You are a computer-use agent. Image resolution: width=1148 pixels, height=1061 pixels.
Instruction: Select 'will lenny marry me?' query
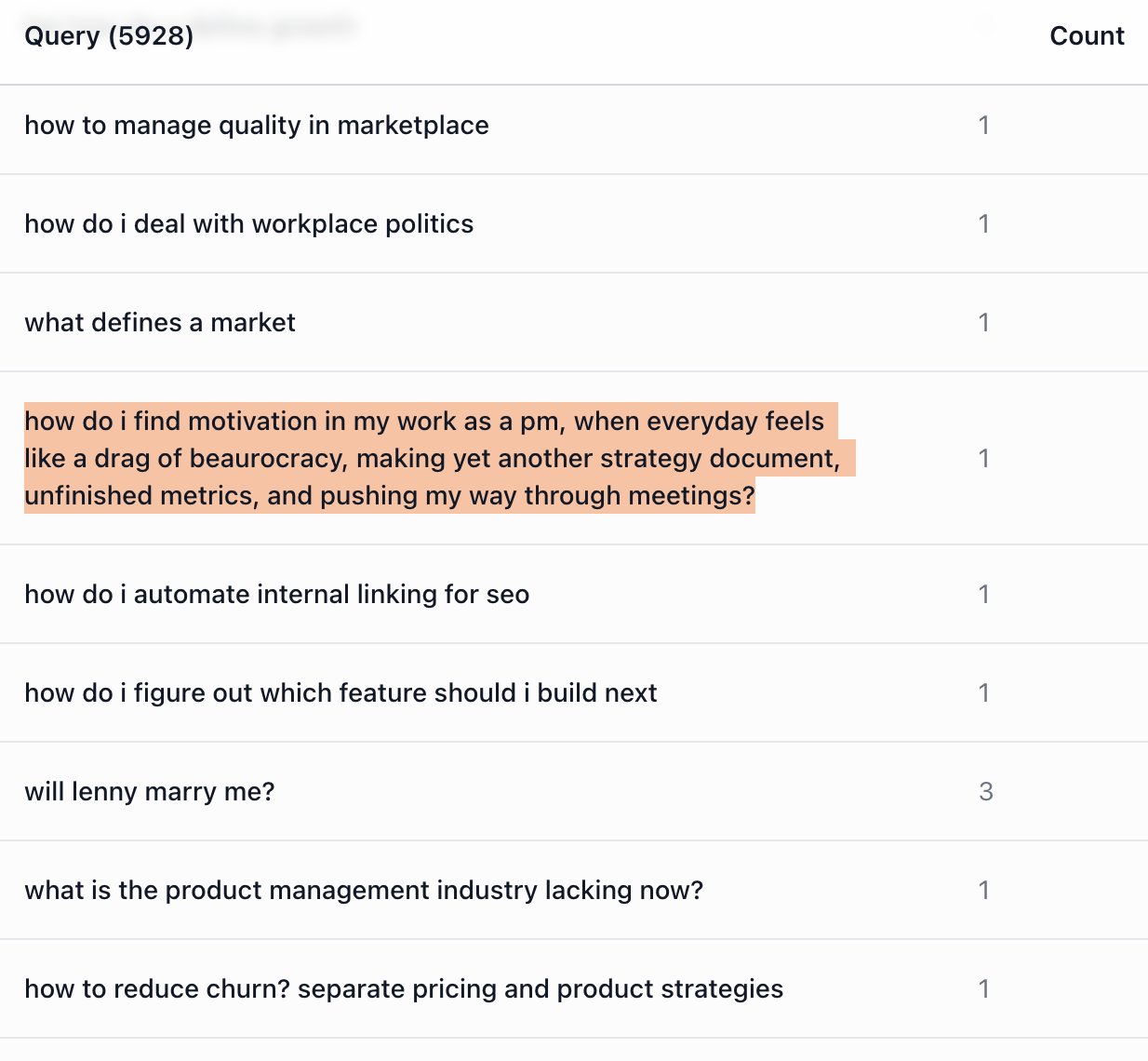150,792
